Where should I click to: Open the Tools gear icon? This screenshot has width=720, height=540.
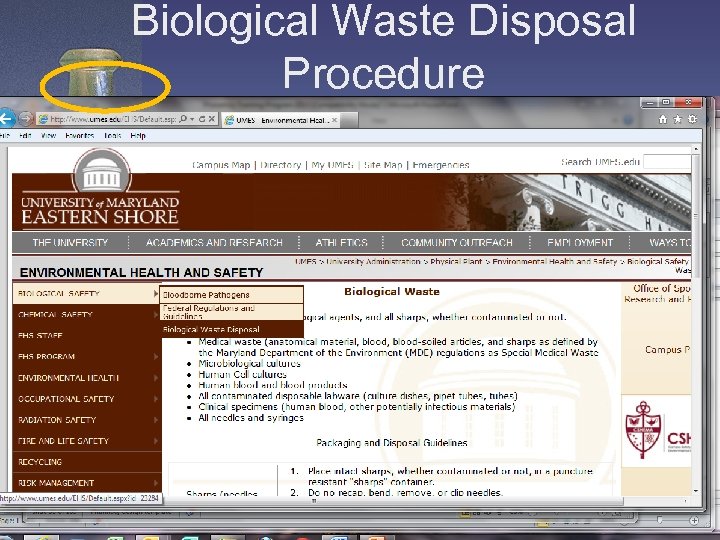(x=692, y=119)
